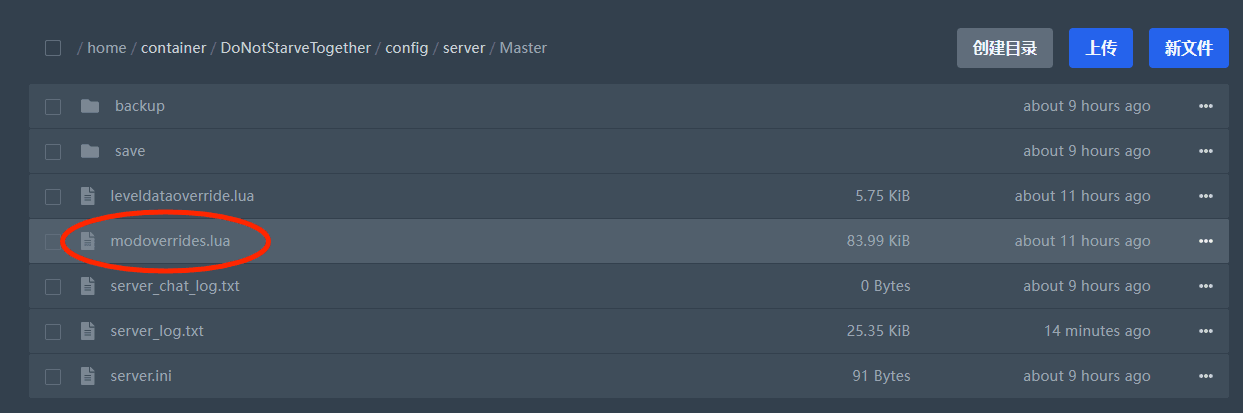Tick the select-all checkbox in header

[53, 48]
